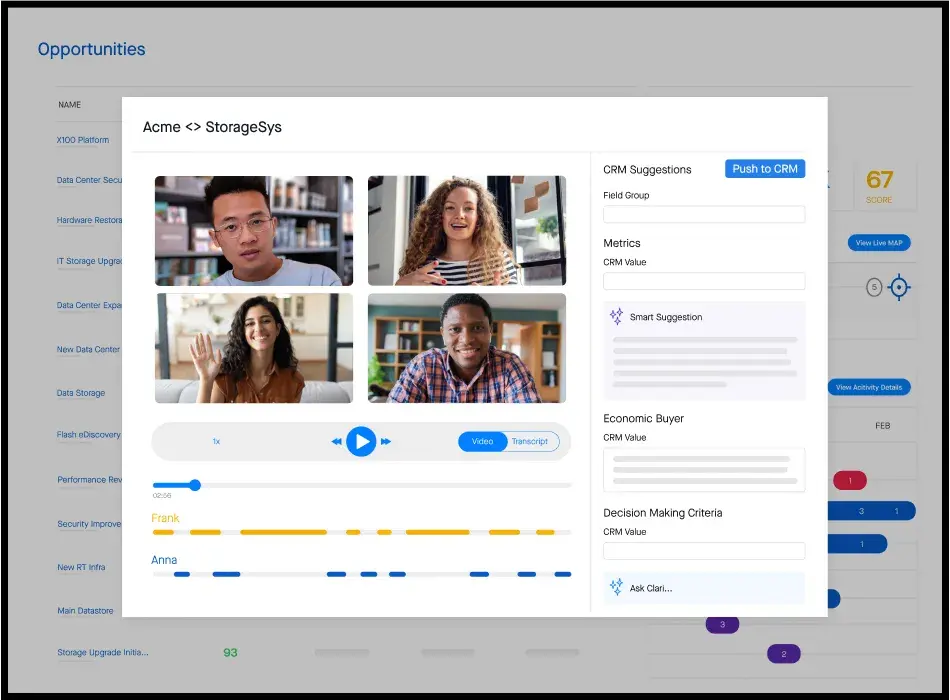Click the View Live MAP button
Viewport: 950px width, 700px height.
[879, 243]
